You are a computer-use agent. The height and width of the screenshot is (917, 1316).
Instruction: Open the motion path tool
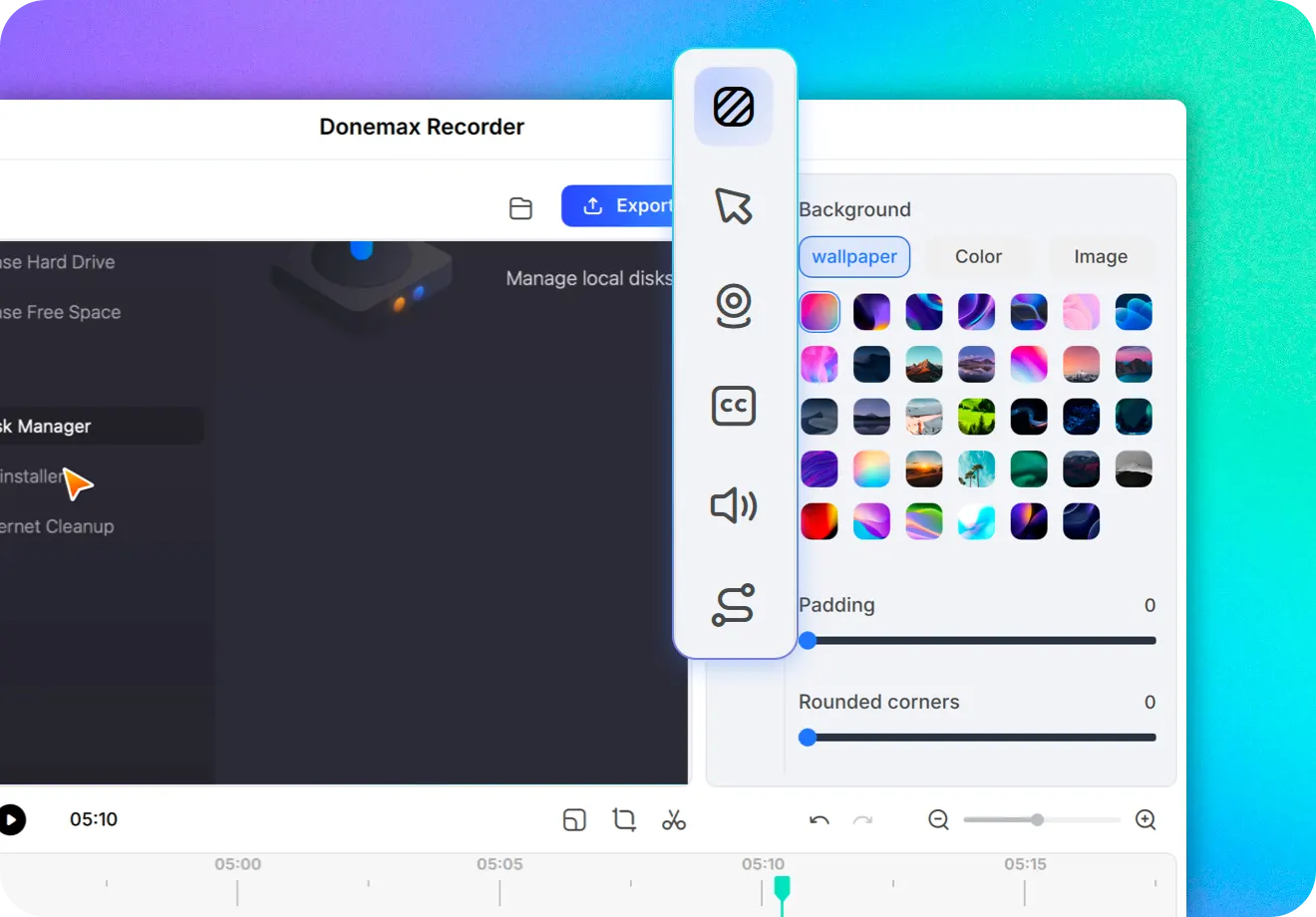[734, 605]
